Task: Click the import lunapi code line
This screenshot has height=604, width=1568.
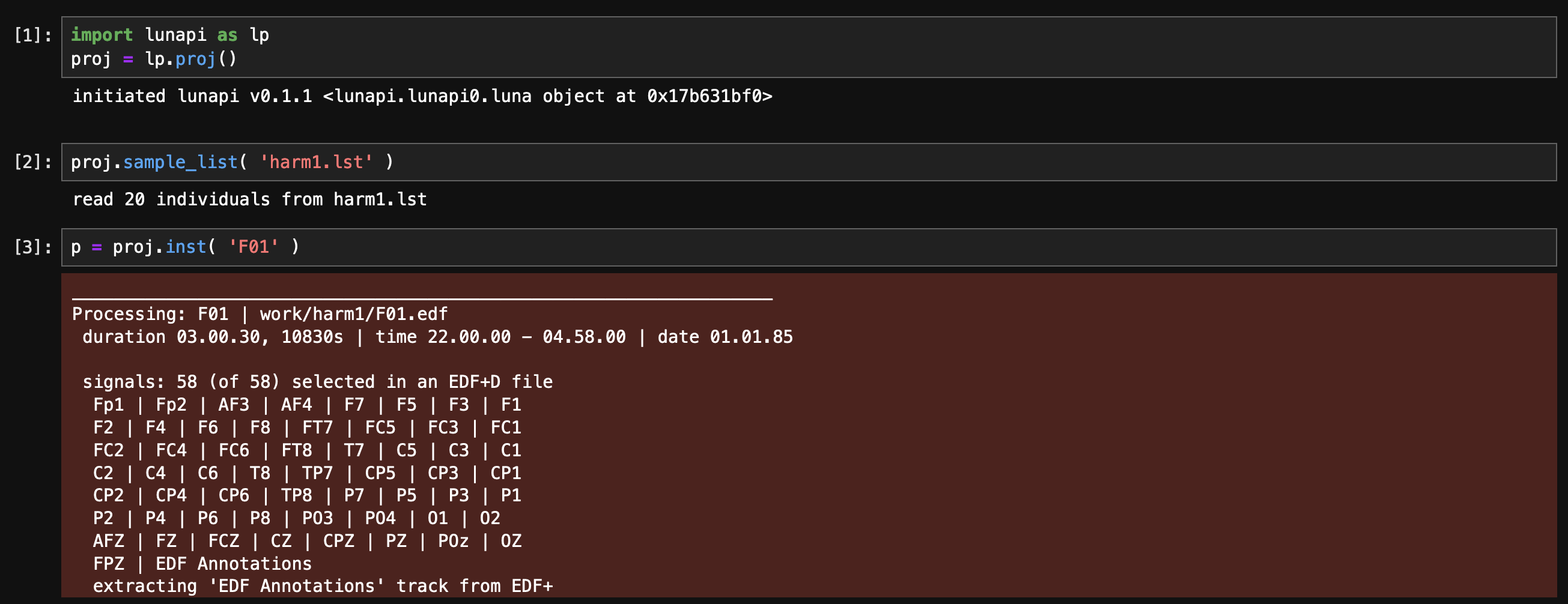Action: tap(170, 35)
